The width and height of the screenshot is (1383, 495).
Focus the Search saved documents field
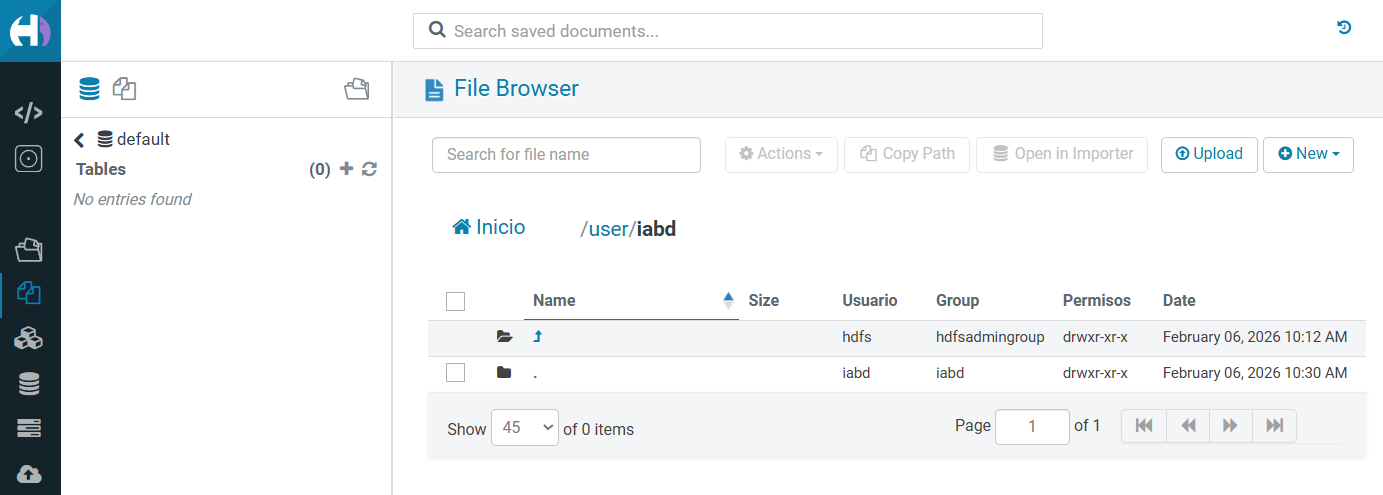[x=728, y=31]
